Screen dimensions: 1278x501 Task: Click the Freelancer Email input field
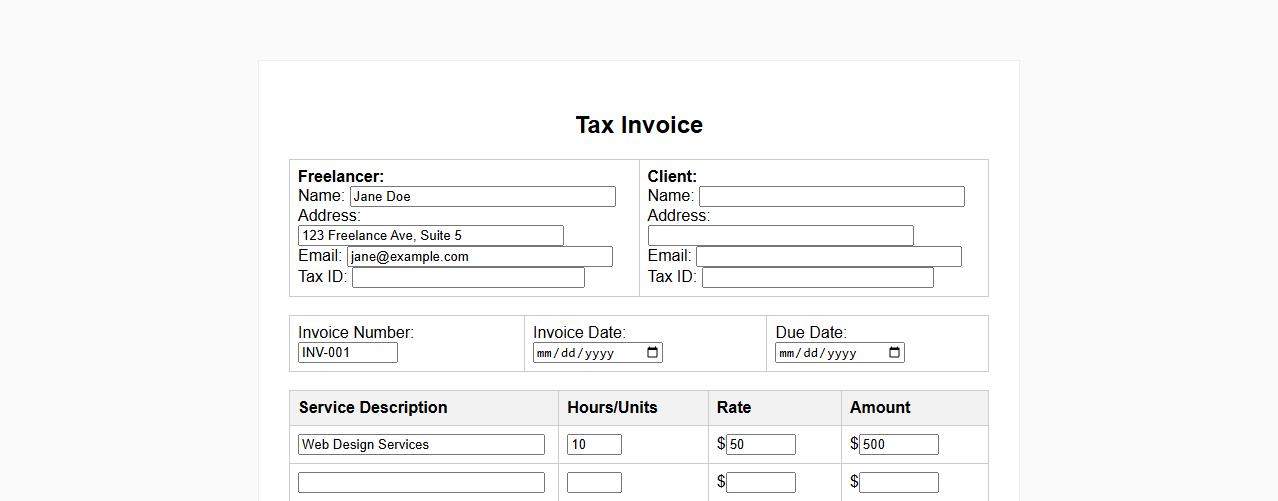[x=480, y=256]
